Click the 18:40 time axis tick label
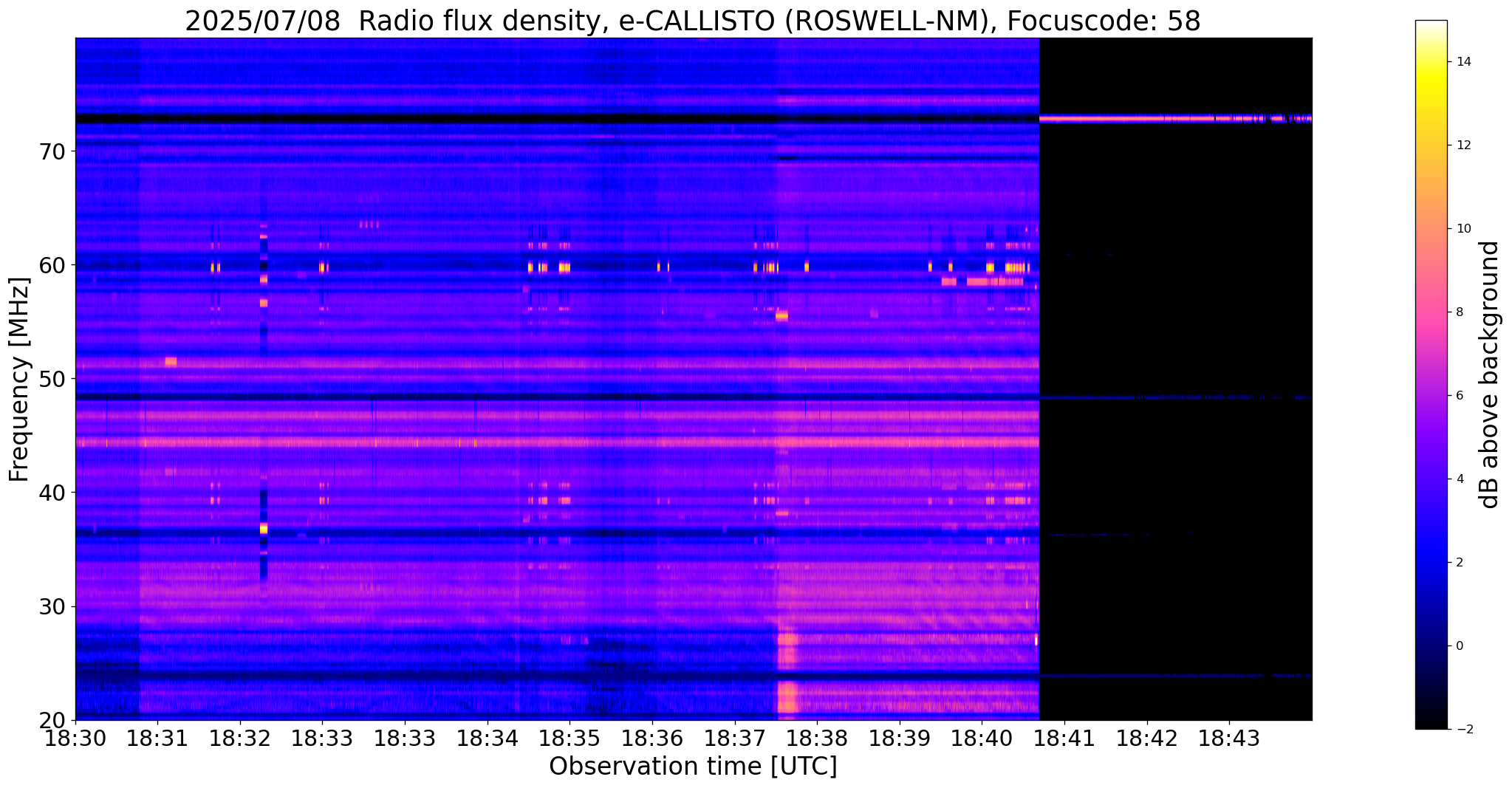 (982, 738)
